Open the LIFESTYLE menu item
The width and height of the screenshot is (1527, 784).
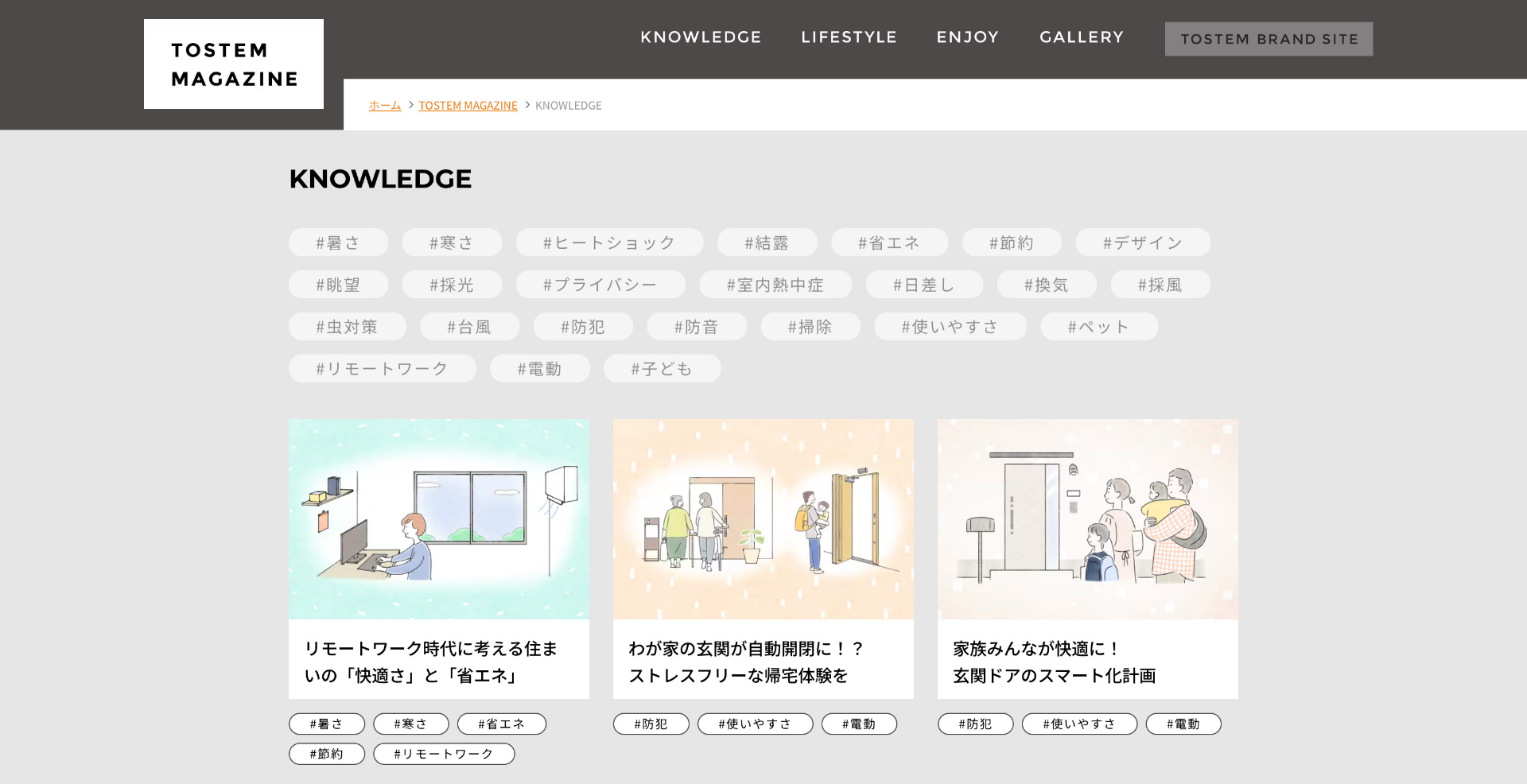click(849, 37)
